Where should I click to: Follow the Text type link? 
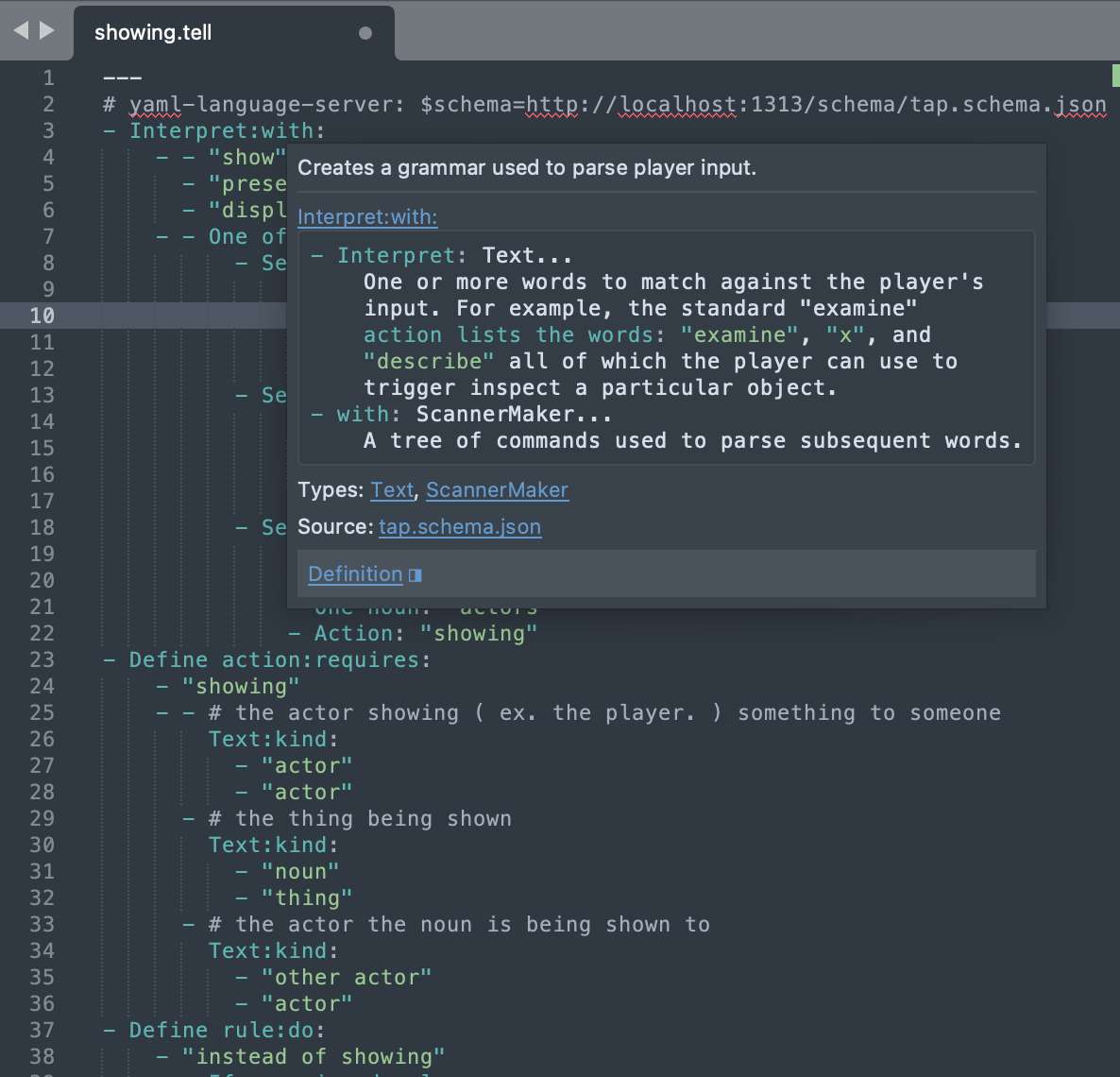391,489
